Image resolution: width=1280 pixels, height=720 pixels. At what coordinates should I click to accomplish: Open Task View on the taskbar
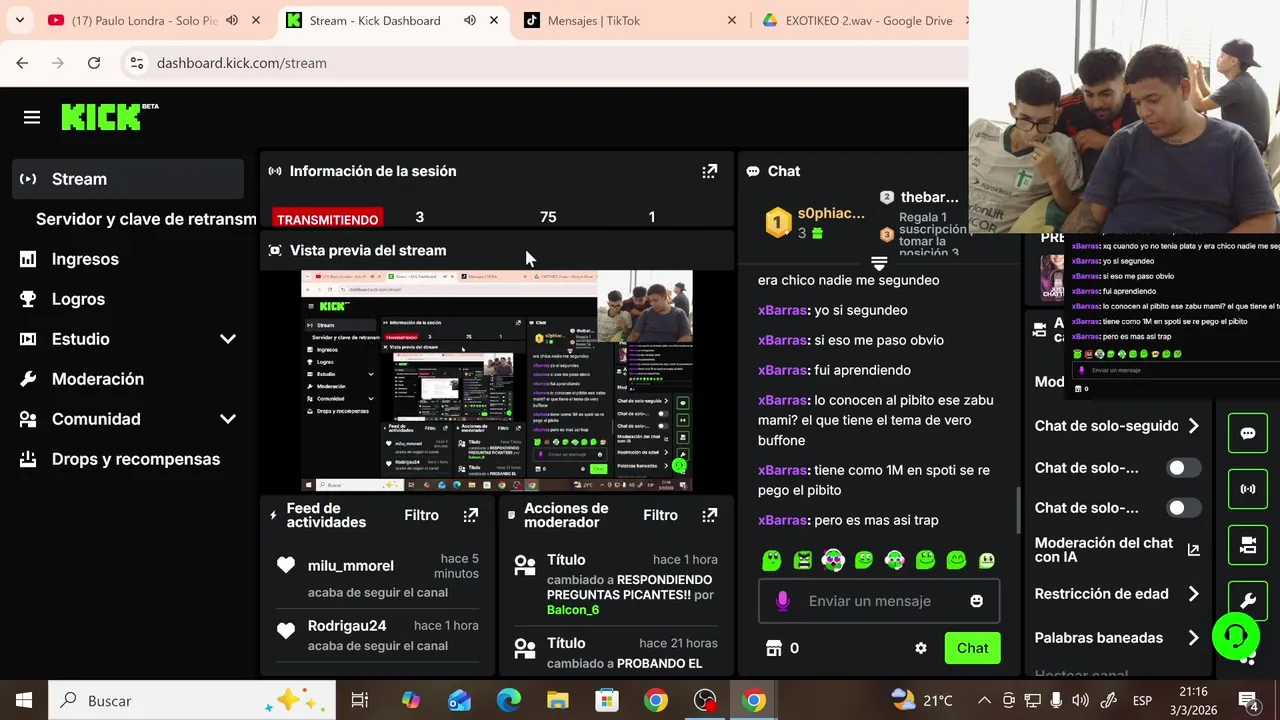[x=360, y=701]
